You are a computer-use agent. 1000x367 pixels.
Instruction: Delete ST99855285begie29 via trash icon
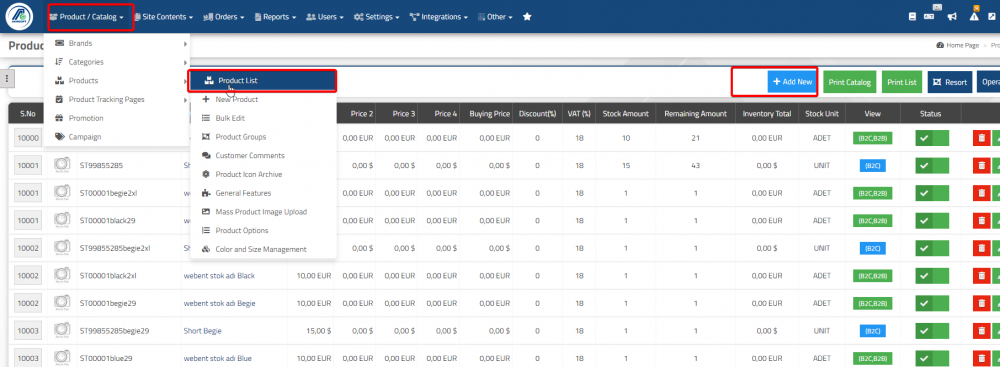pyautogui.click(x=981, y=331)
